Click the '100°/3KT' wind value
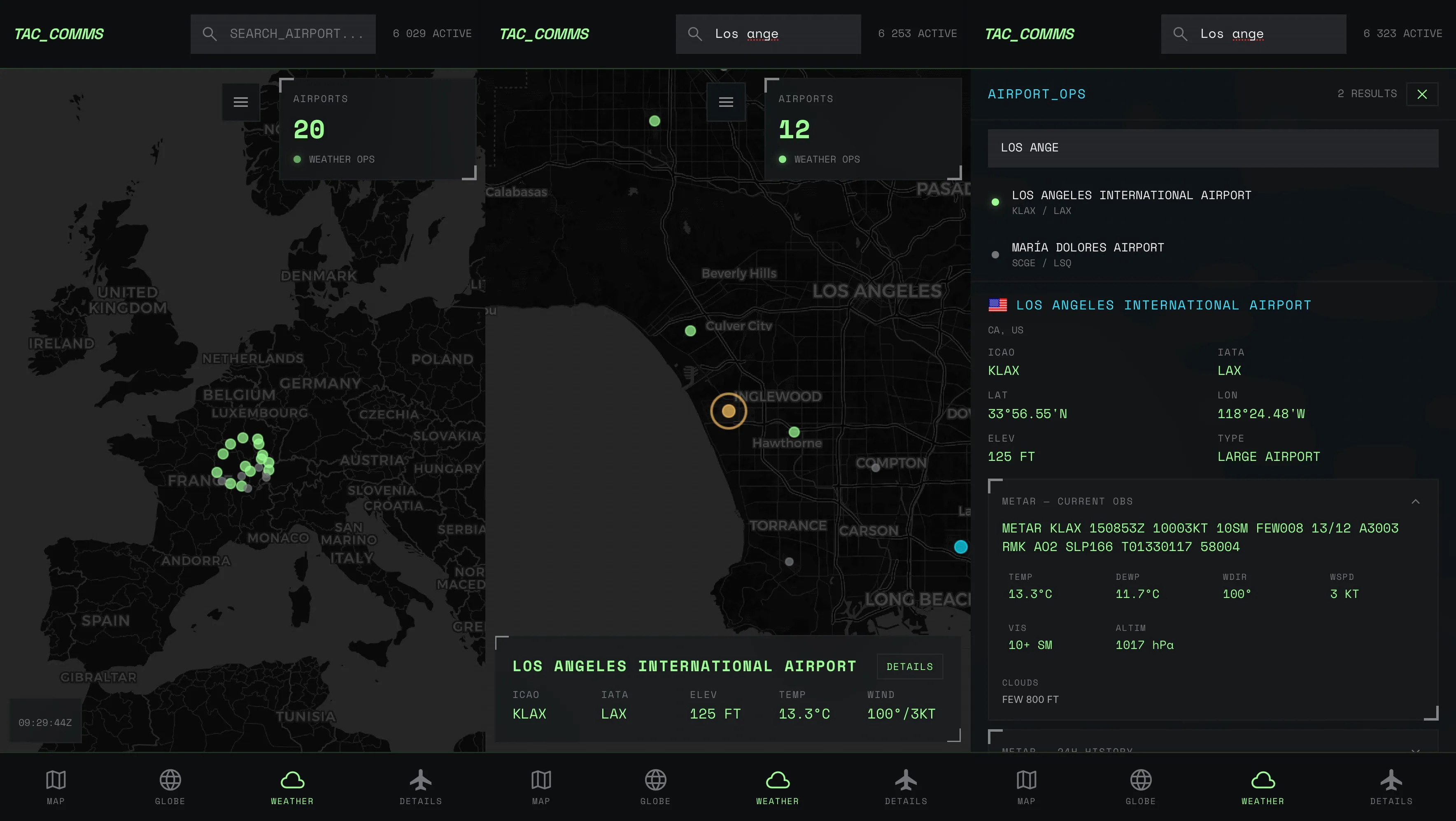Image resolution: width=1456 pixels, height=821 pixels. coord(902,714)
